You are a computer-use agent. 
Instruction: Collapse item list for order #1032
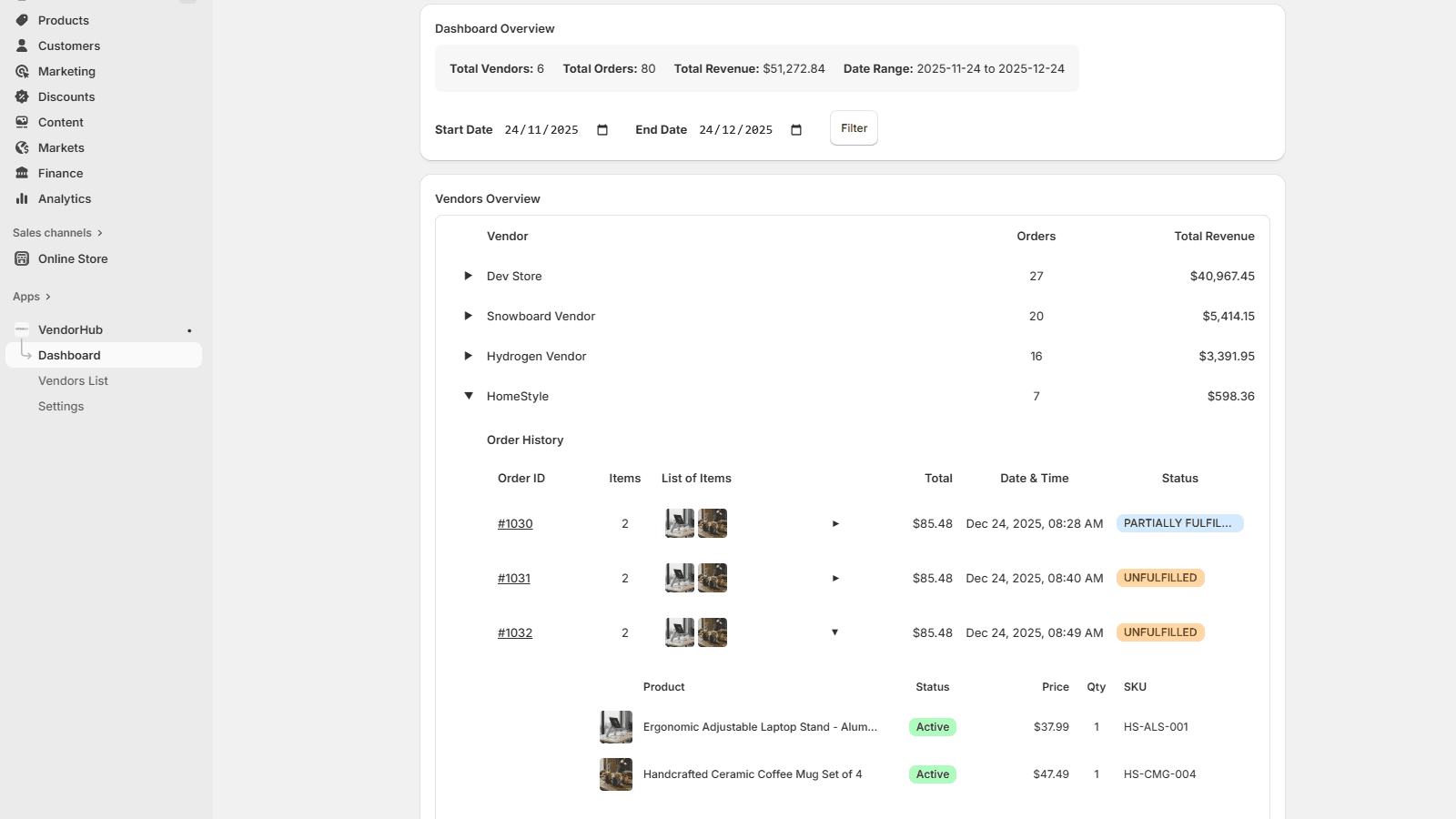[x=834, y=632]
